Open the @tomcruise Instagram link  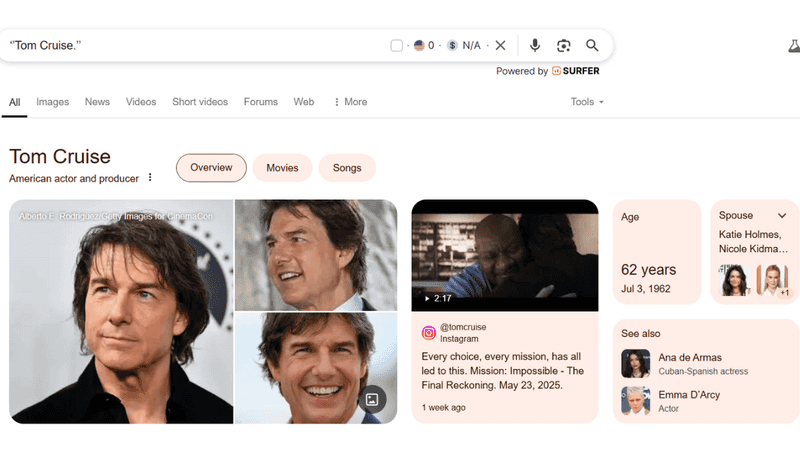click(463, 327)
